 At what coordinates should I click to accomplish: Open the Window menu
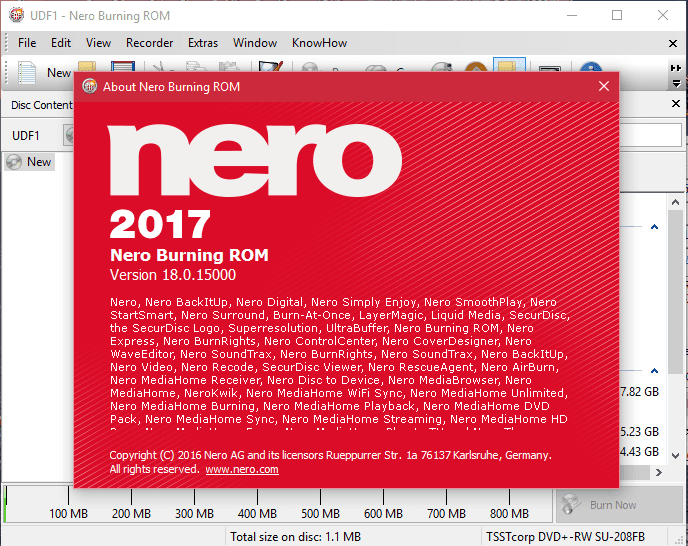click(x=255, y=43)
